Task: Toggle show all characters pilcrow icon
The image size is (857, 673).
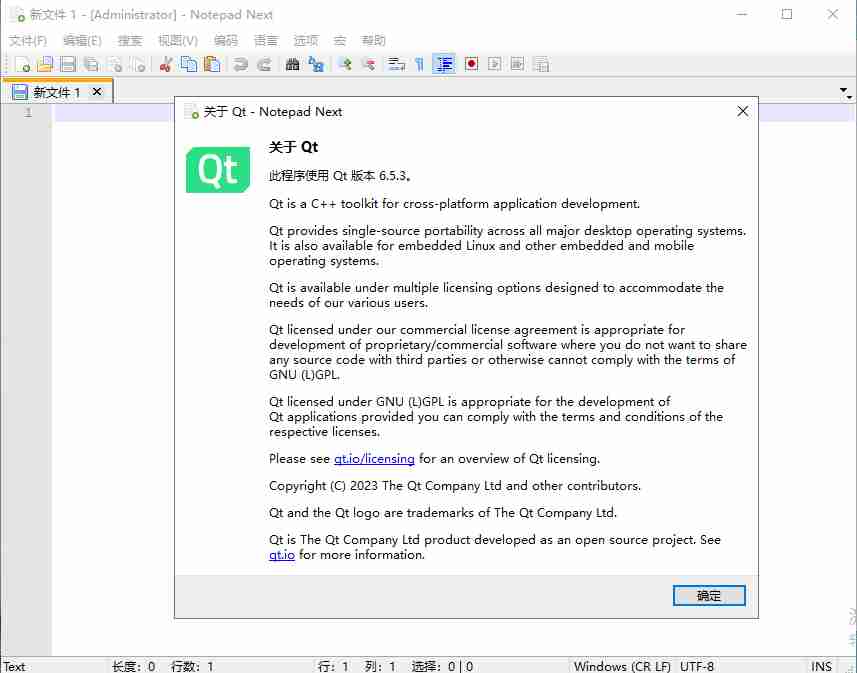Action: click(419, 64)
